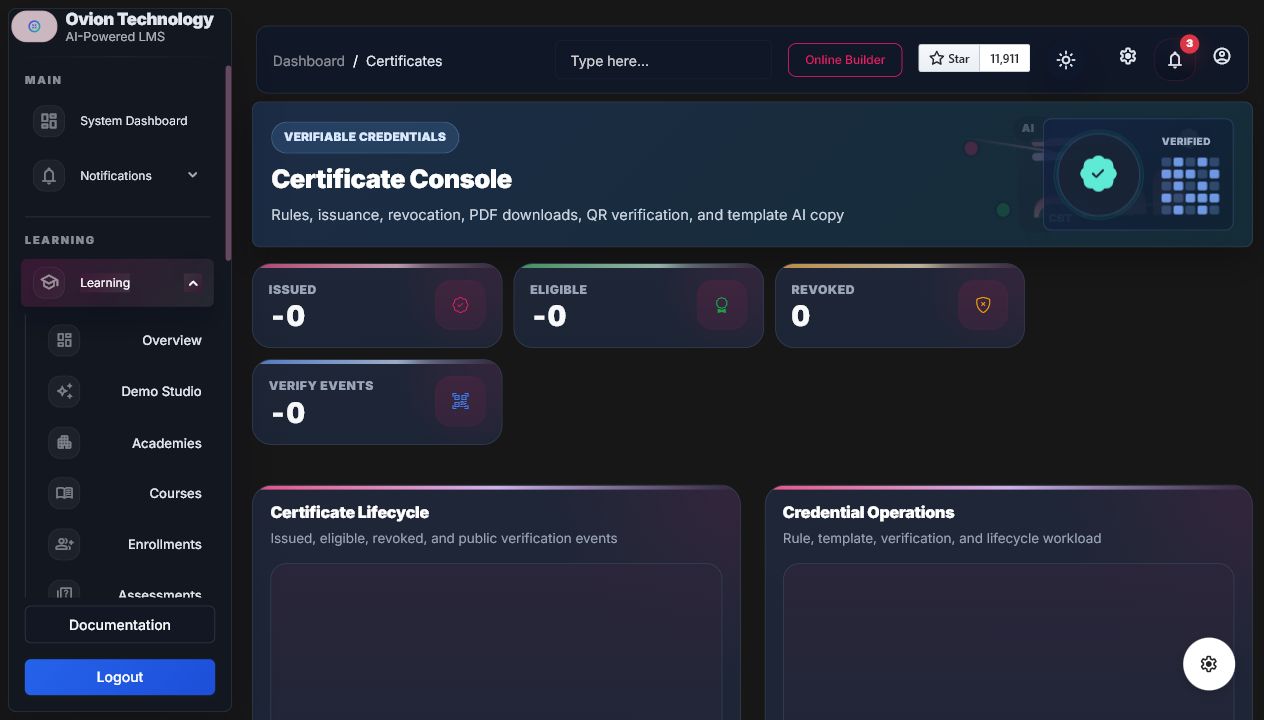Click the Certificate Lifecycle heading

click(350, 512)
